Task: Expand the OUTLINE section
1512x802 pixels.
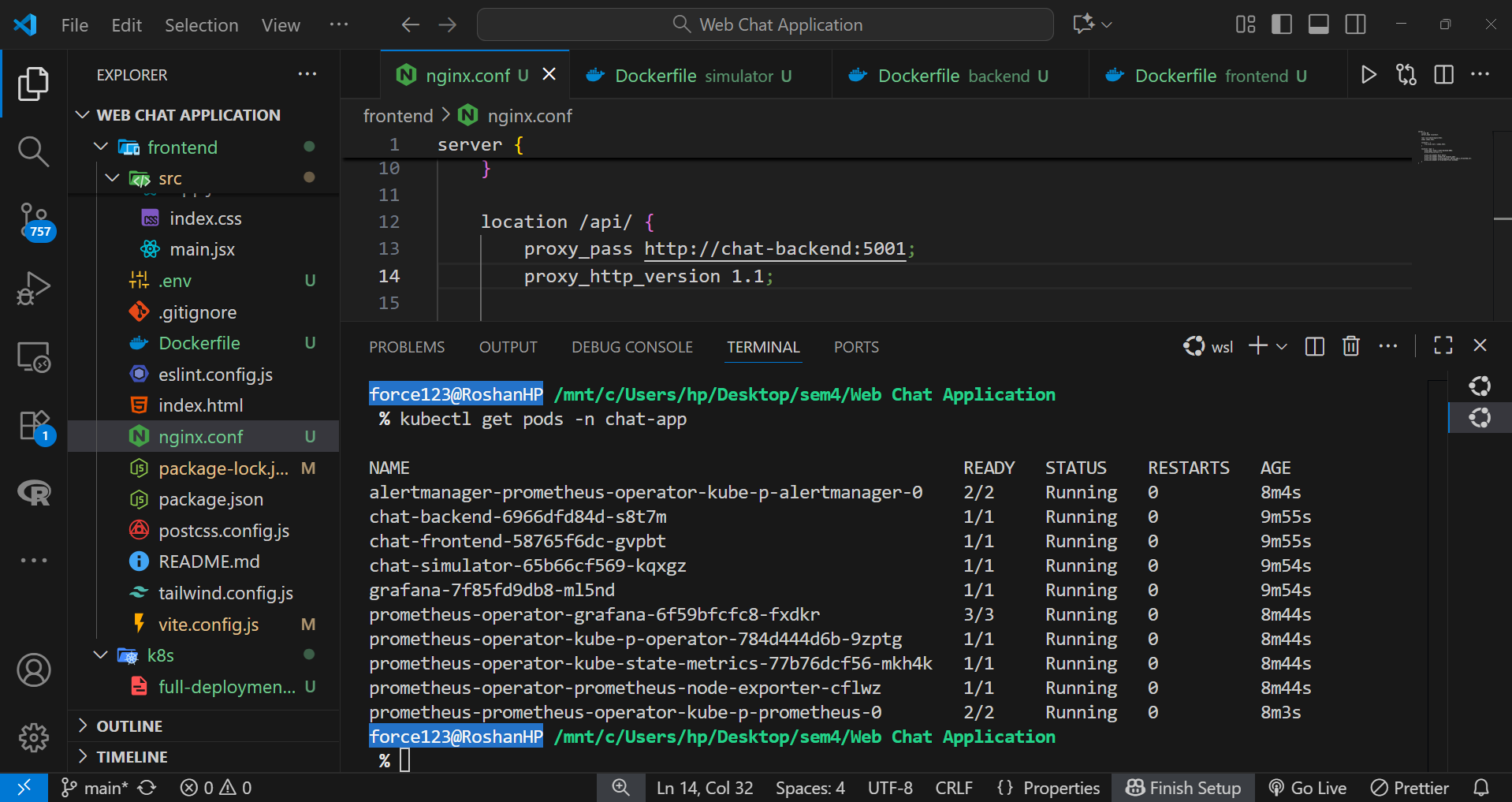Action: click(129, 726)
